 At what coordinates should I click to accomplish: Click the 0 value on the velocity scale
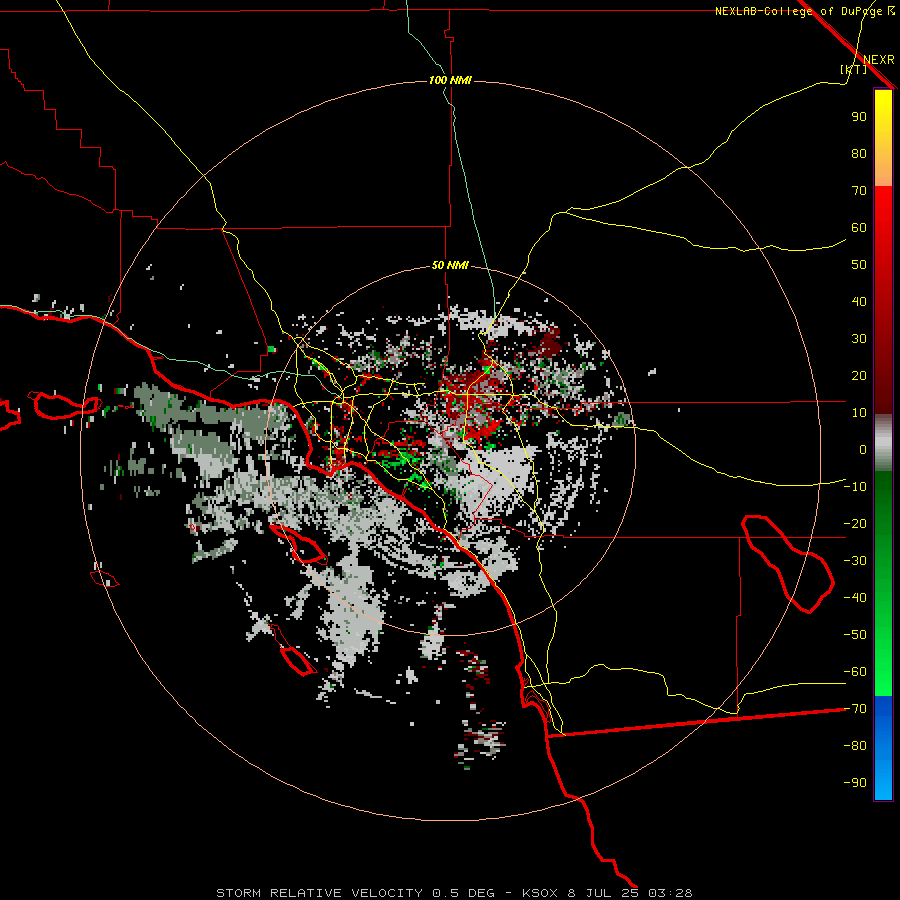tap(863, 450)
